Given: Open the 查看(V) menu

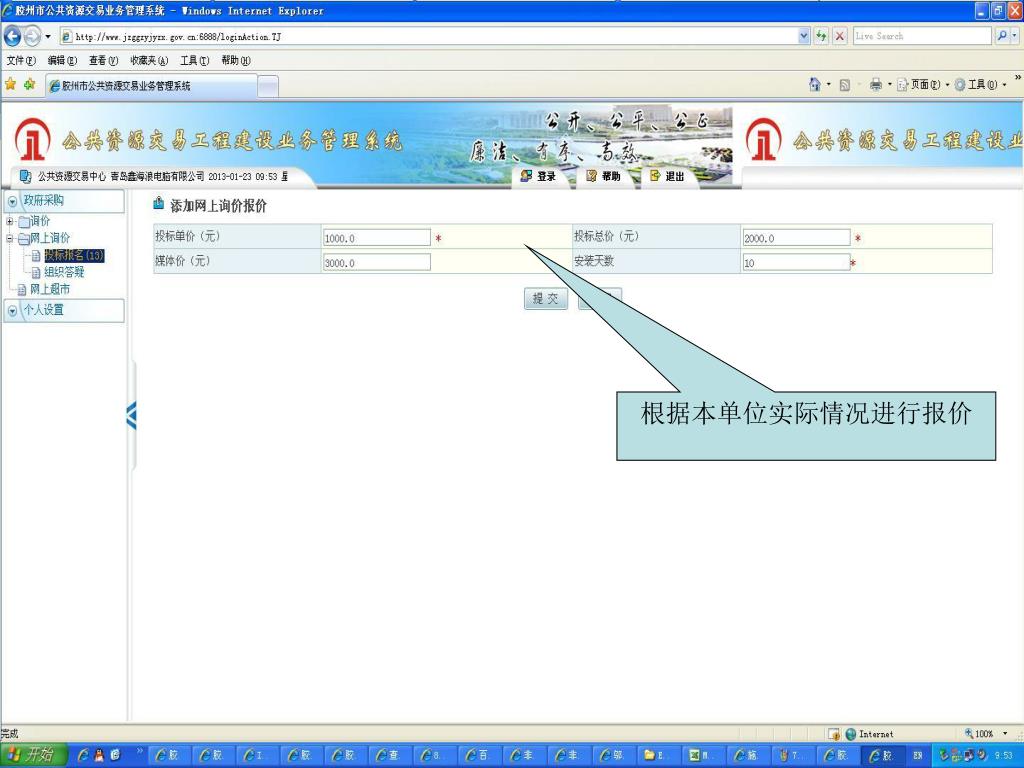Looking at the screenshot, I should pyautogui.click(x=103, y=61).
